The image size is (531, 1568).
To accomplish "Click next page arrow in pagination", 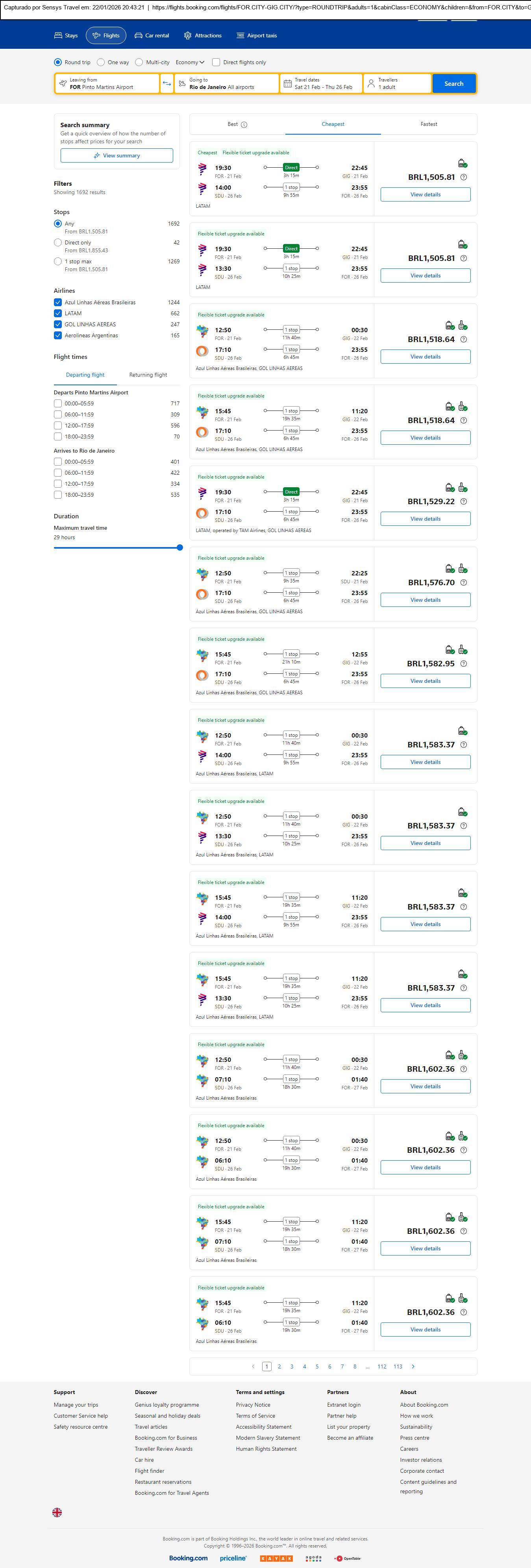I will tap(413, 1366).
